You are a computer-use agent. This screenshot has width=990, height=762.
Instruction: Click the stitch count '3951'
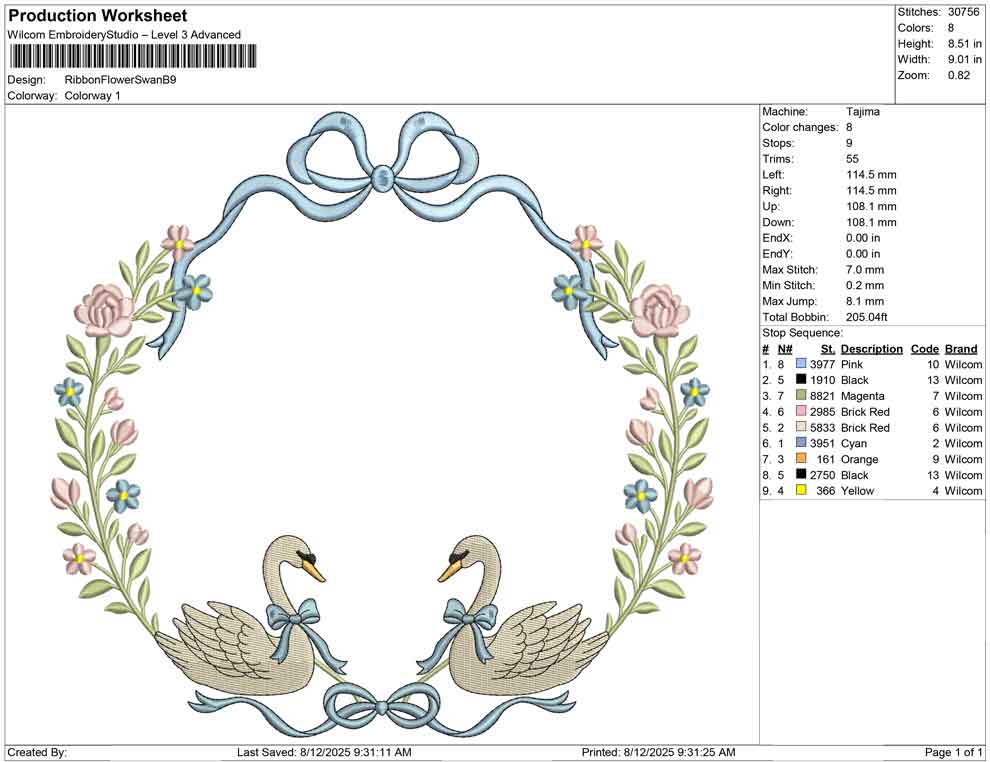pos(823,443)
